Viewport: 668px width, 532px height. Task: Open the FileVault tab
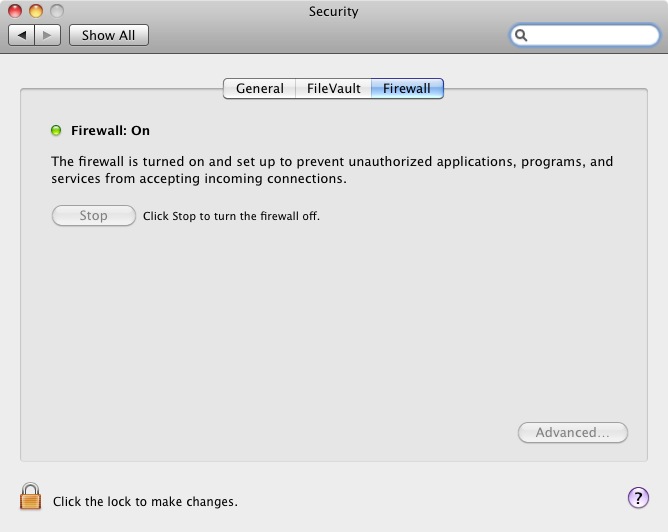(x=334, y=89)
